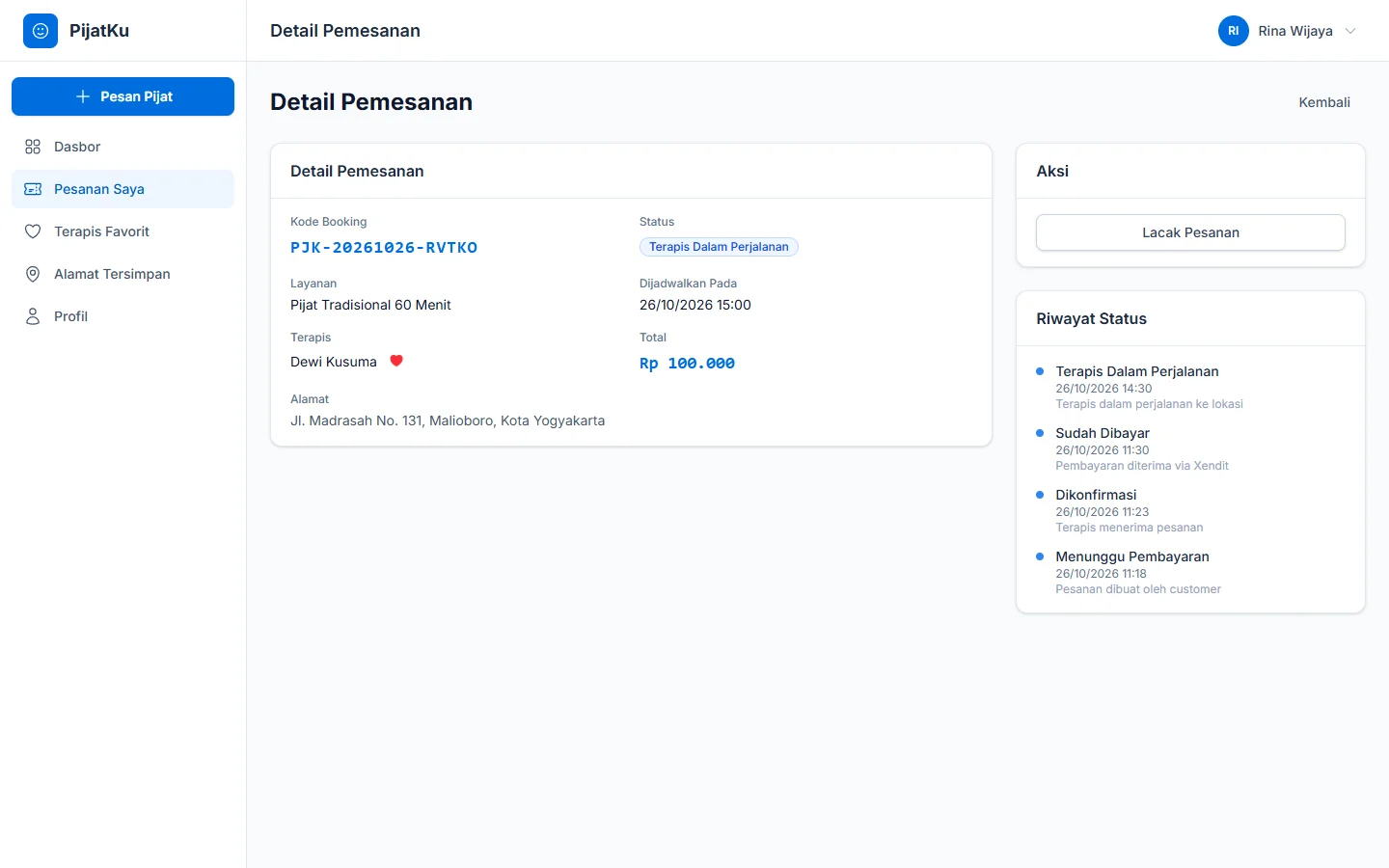Click the plus icon on Pesan Pijat
The height and width of the screenshot is (868, 1389).
click(x=83, y=96)
